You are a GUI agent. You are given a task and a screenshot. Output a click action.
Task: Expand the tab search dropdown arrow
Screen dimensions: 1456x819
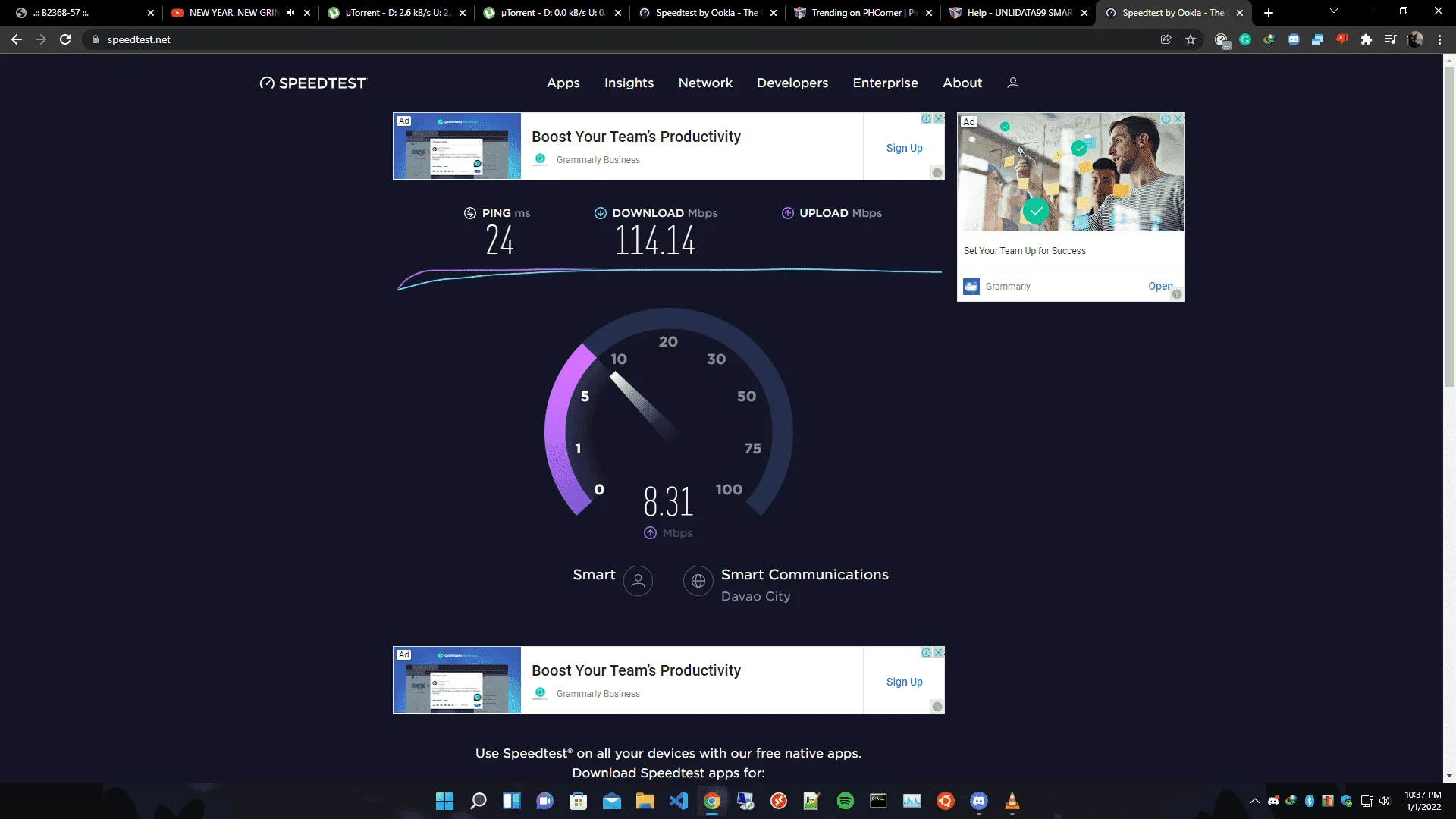[x=1333, y=11]
